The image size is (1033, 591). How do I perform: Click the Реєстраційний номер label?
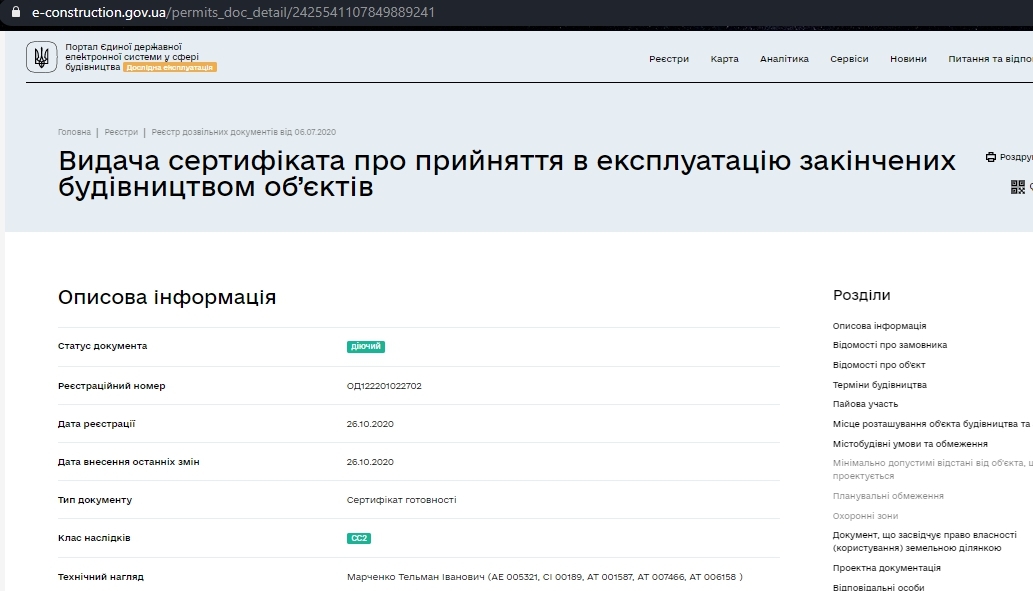[x=111, y=385]
